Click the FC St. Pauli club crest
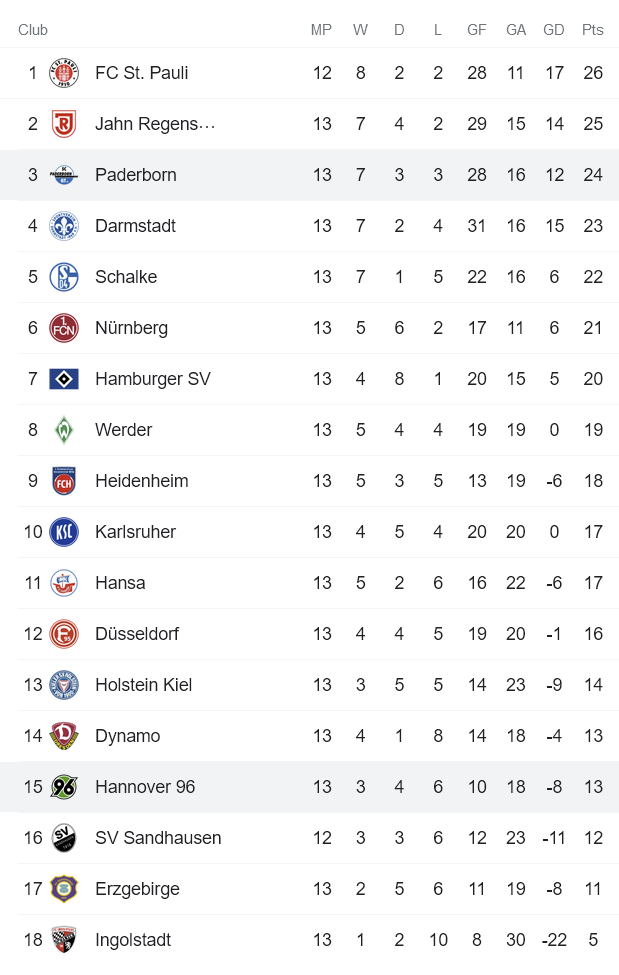 63,72
